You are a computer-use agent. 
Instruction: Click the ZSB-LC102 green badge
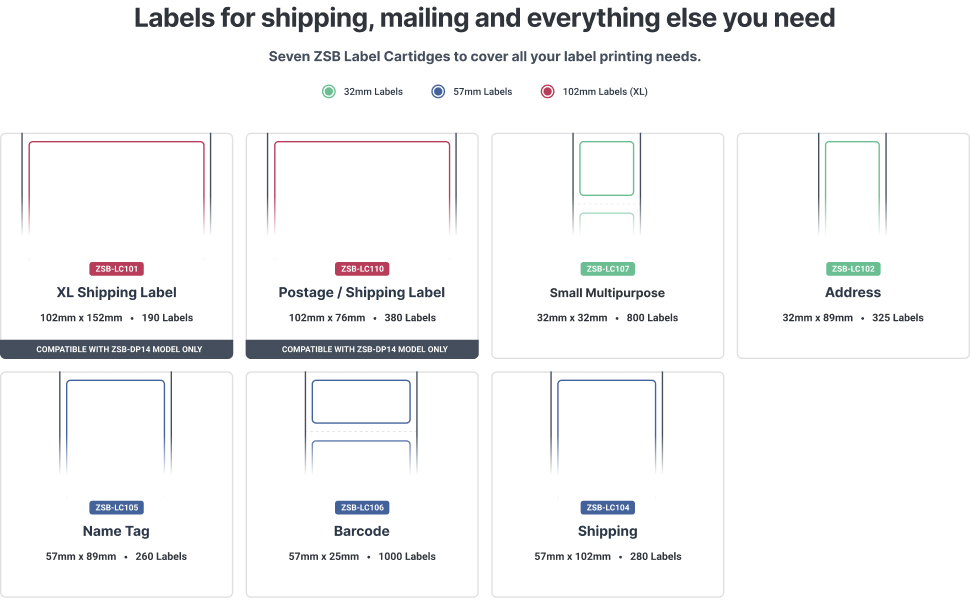click(x=853, y=269)
